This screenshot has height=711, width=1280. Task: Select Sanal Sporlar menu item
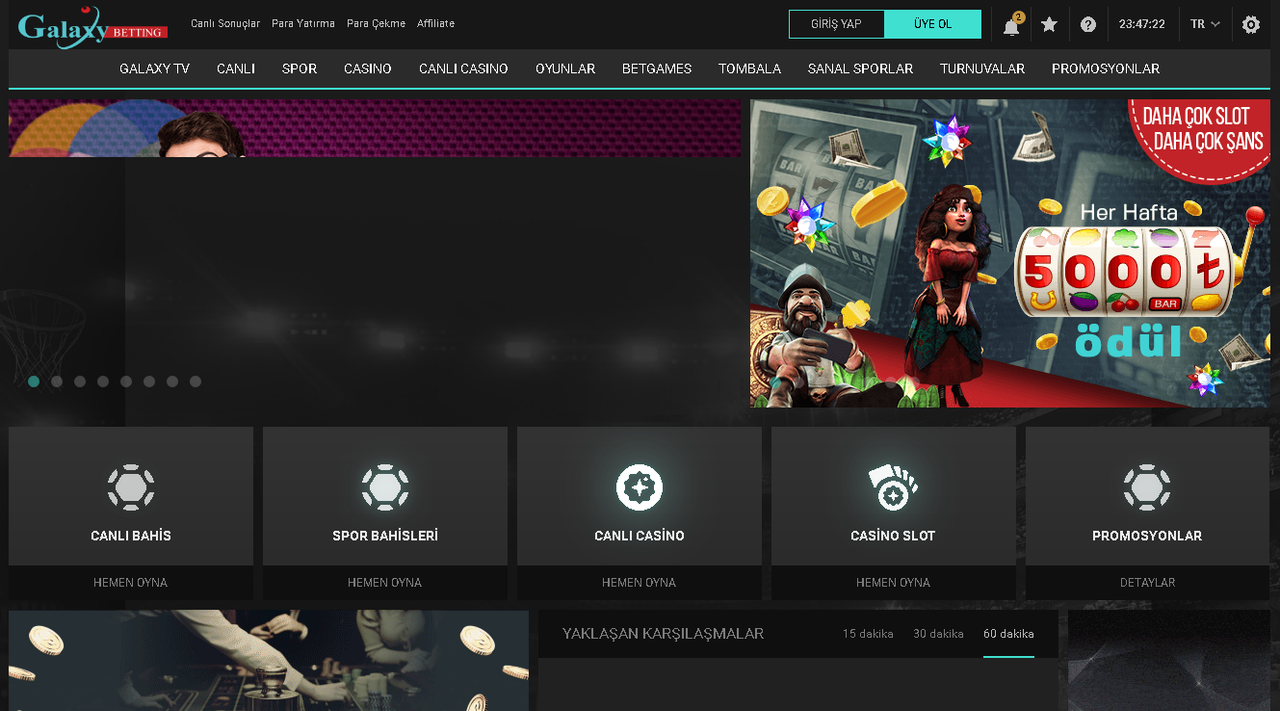(860, 69)
